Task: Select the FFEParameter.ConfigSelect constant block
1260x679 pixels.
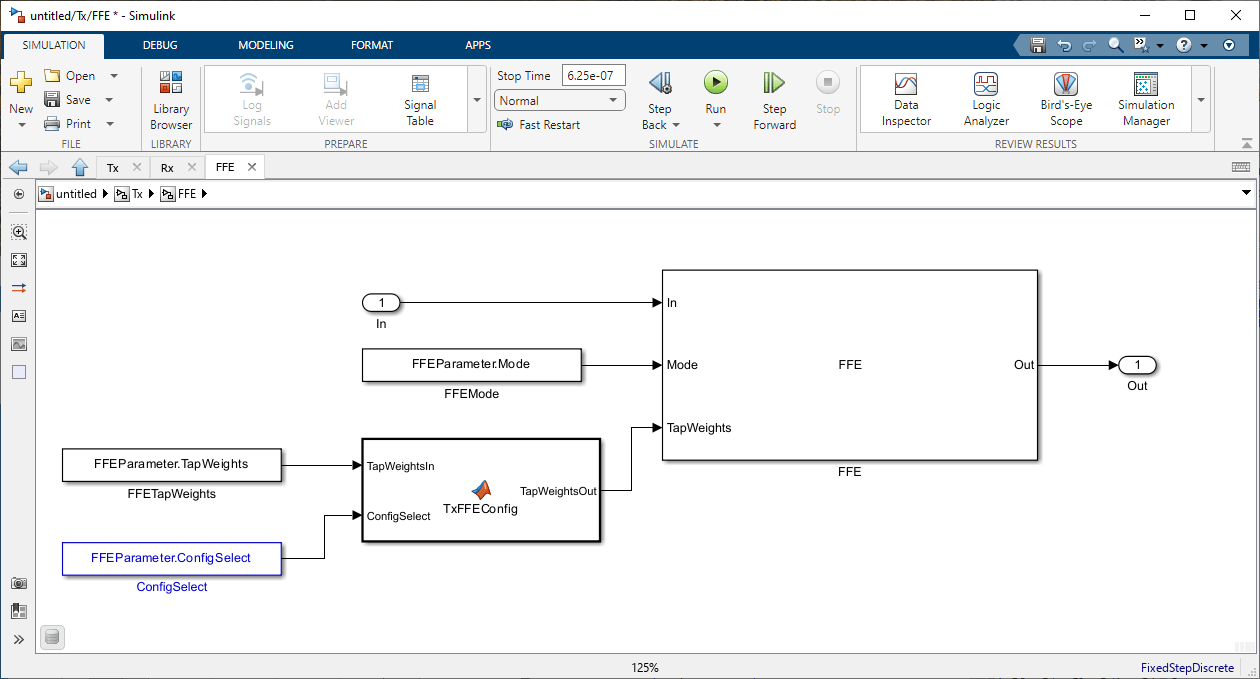Action: [x=171, y=558]
